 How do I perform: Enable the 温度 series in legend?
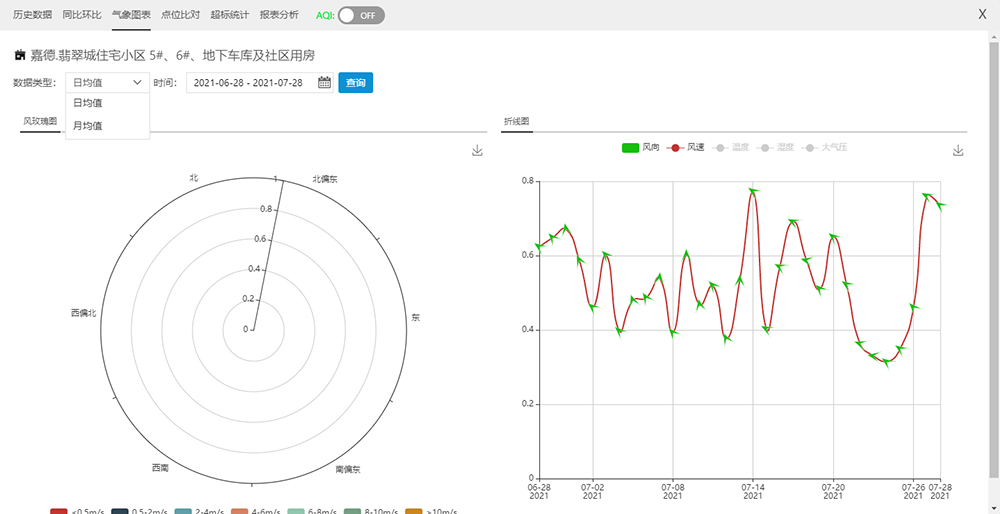coord(732,148)
